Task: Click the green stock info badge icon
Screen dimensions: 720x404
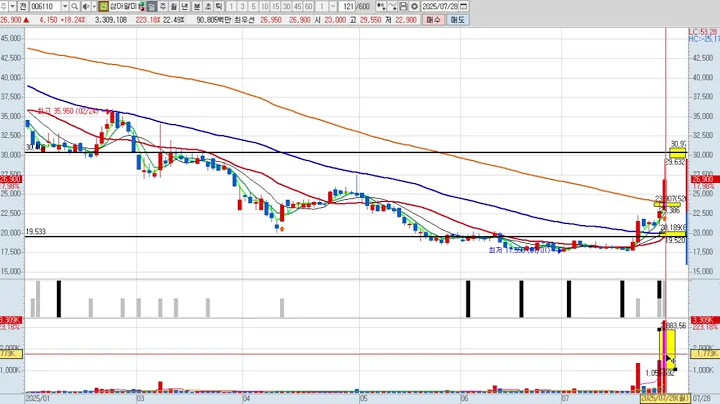Action: pyautogui.click(x=103, y=6)
